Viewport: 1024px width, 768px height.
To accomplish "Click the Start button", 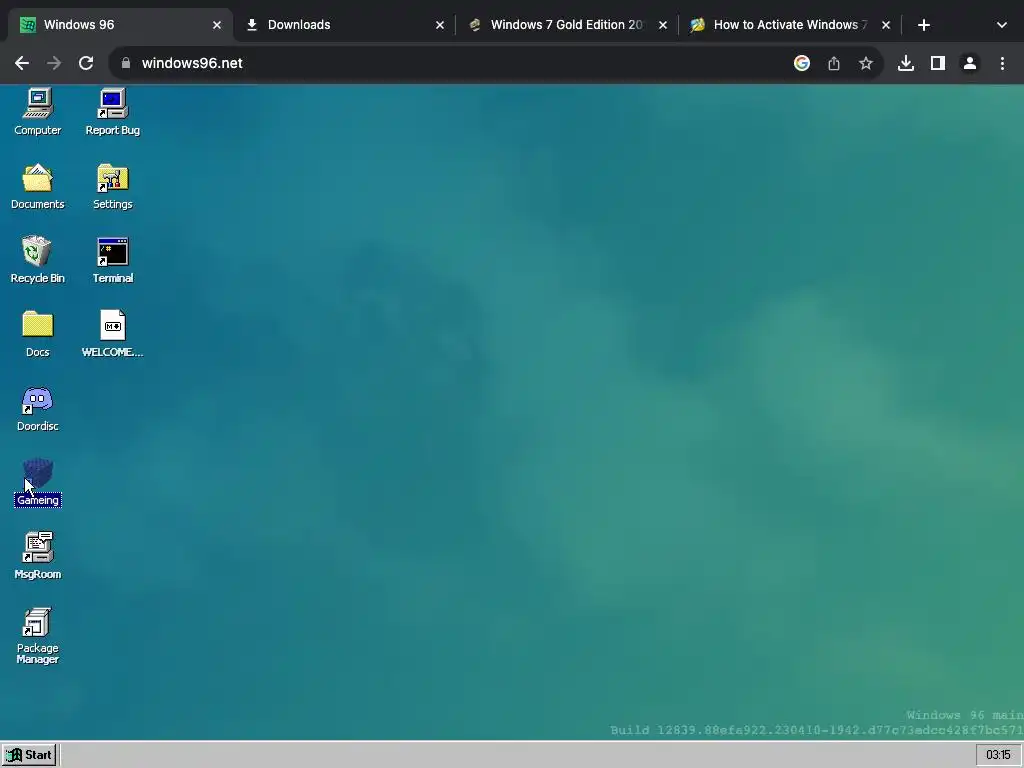I will pyautogui.click(x=29, y=755).
